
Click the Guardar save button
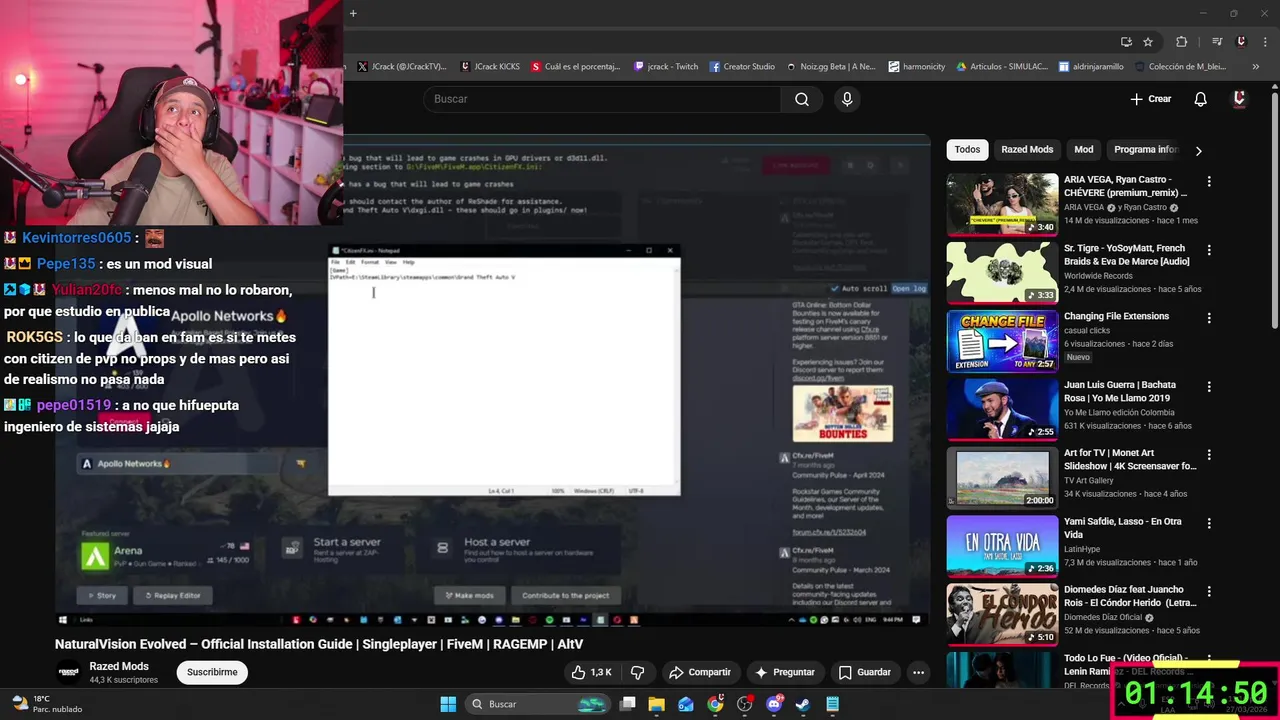865,672
